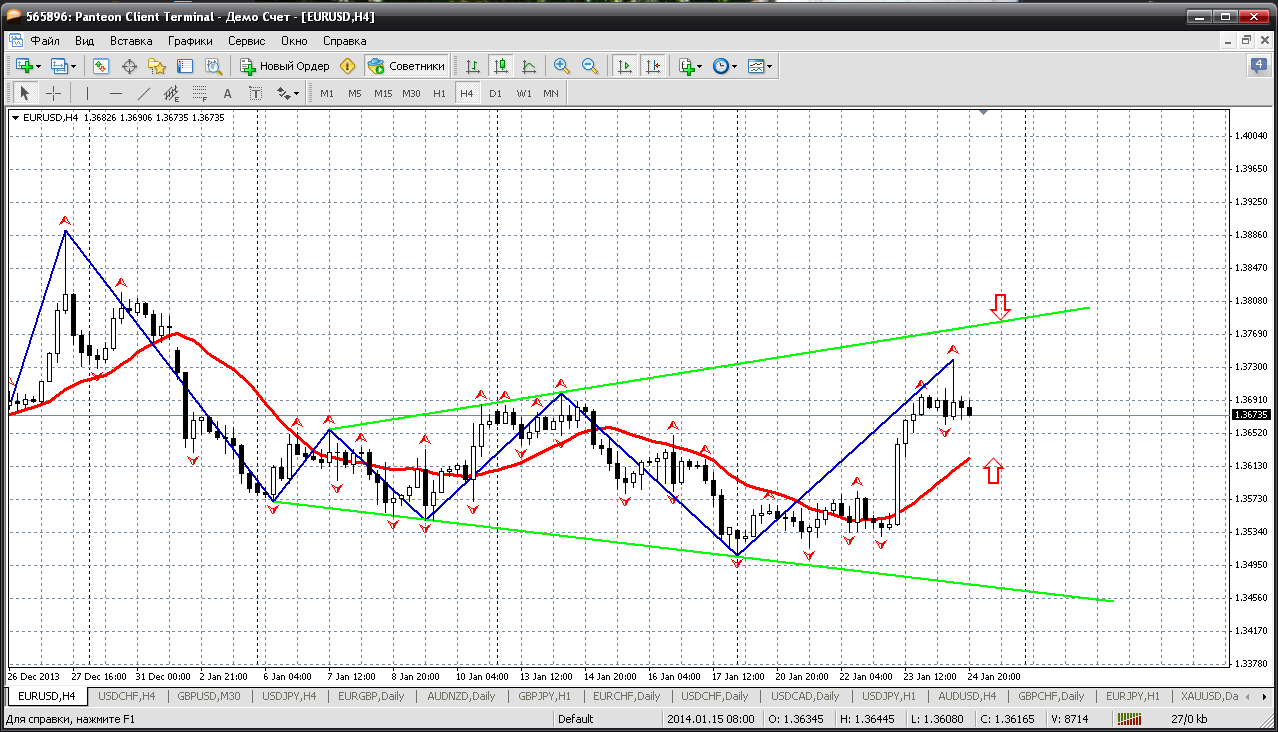Screen dimensions: 1278x732
Task: Select the vertical line drawing tool
Action: pyautogui.click(x=87, y=93)
